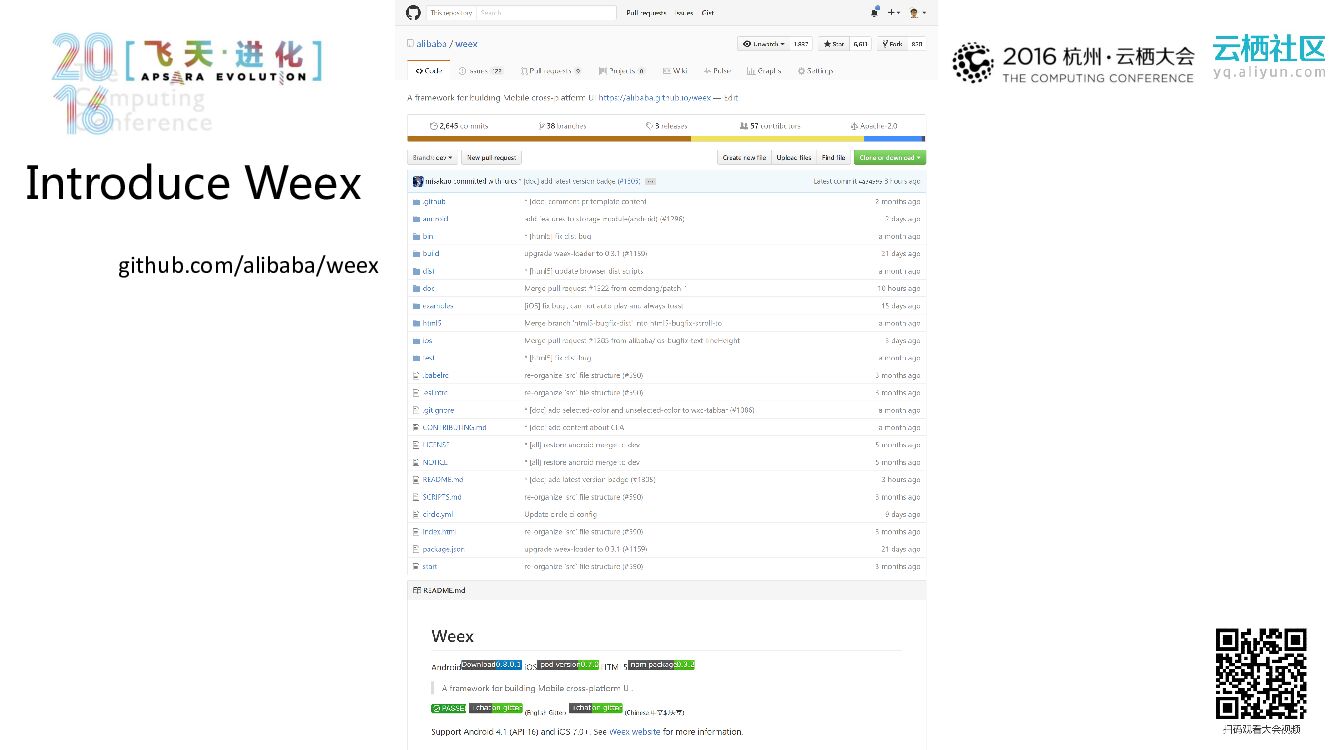The height and width of the screenshot is (750, 1333).
Task: Open the plus create-new dropdown
Action: [x=894, y=13]
